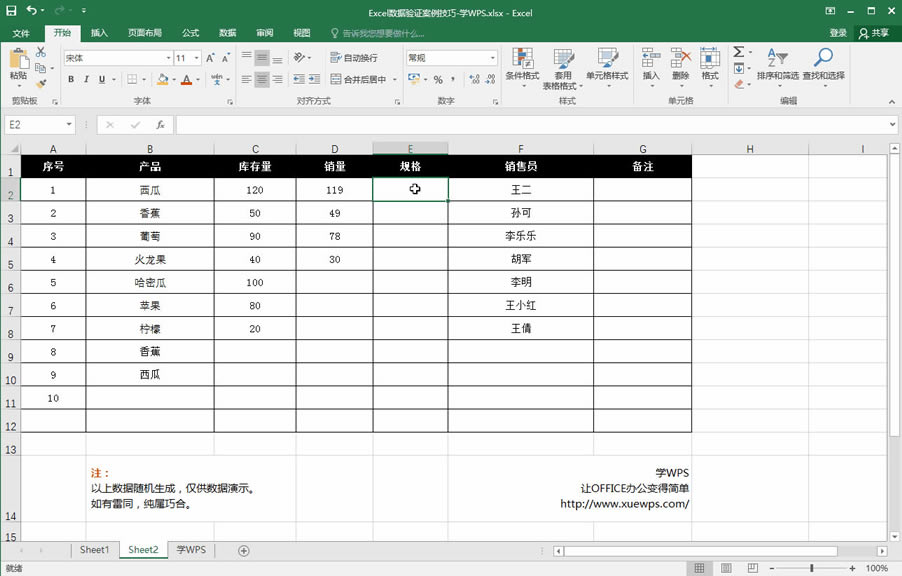Screen dimensions: 902x576
Task: Switch to the 公式 ribbon tab
Action: pos(190,31)
